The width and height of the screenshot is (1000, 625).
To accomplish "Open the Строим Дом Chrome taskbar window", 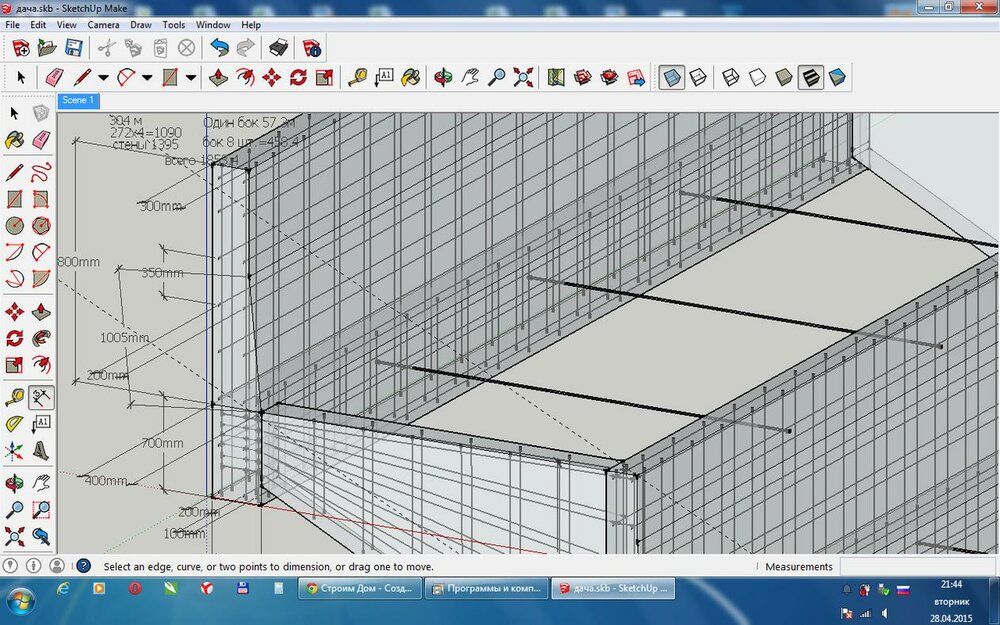I will point(360,590).
